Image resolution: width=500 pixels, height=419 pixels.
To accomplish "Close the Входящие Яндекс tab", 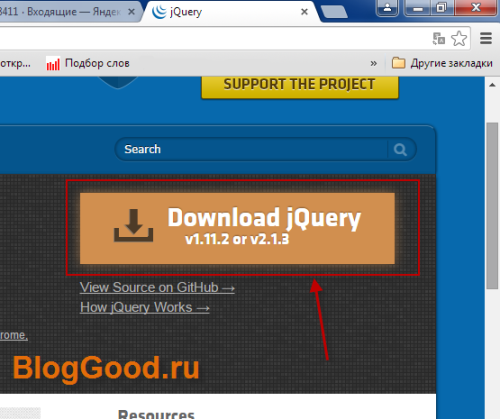I will tap(131, 12).
